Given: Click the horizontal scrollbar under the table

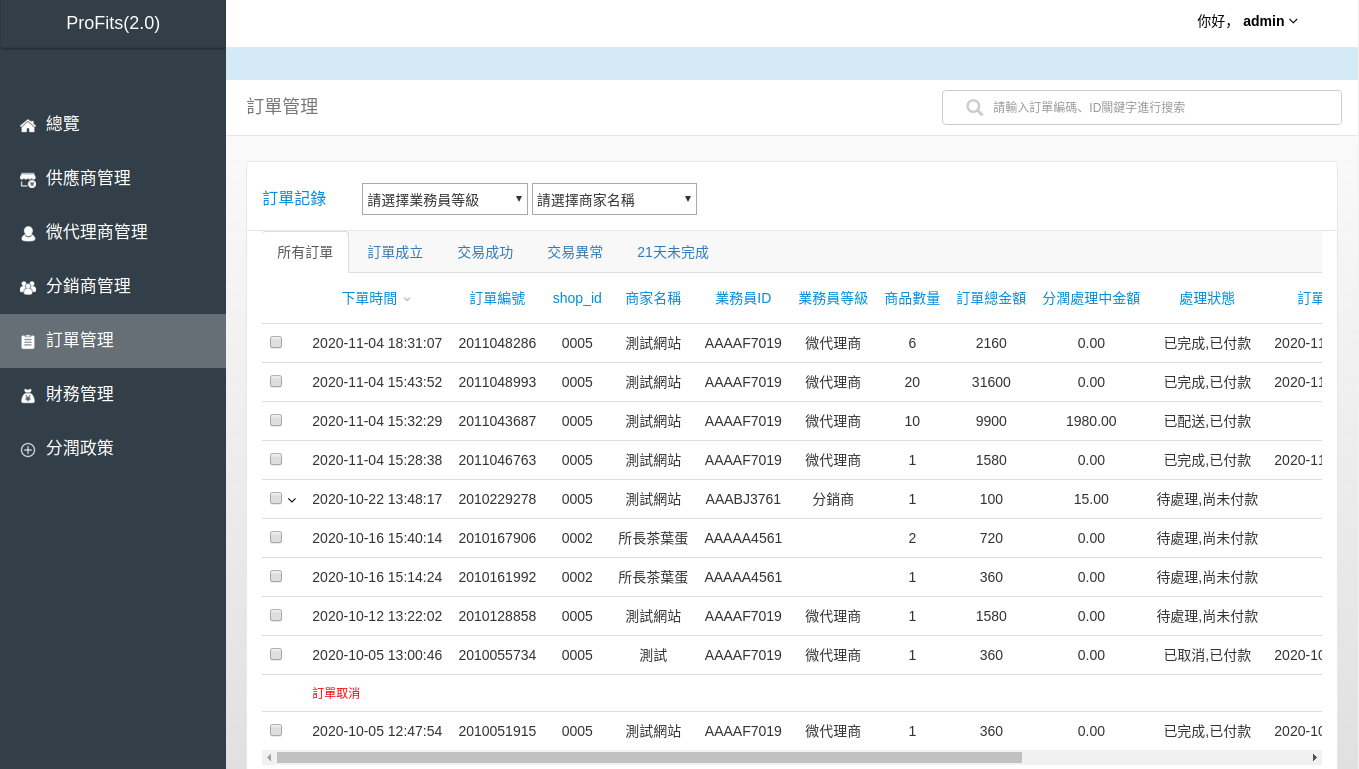Looking at the screenshot, I should 649,757.
